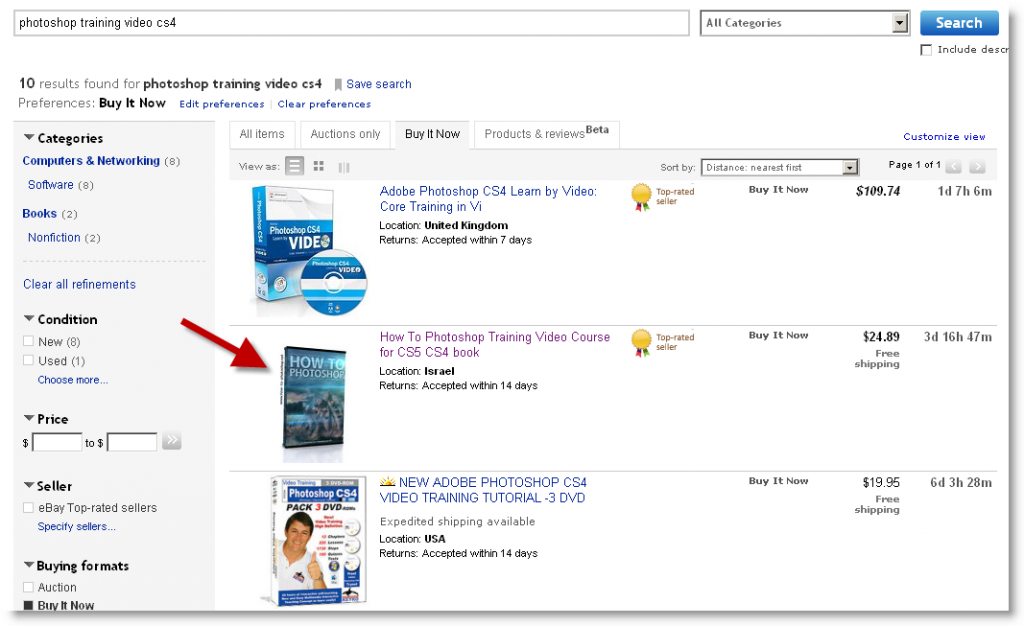Click the search query text field

pyautogui.click(x=351, y=23)
